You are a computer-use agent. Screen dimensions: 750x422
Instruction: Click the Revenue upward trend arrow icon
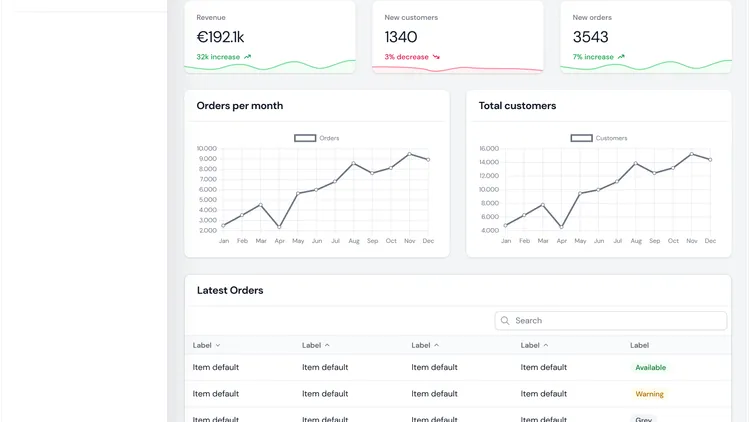pos(248,57)
